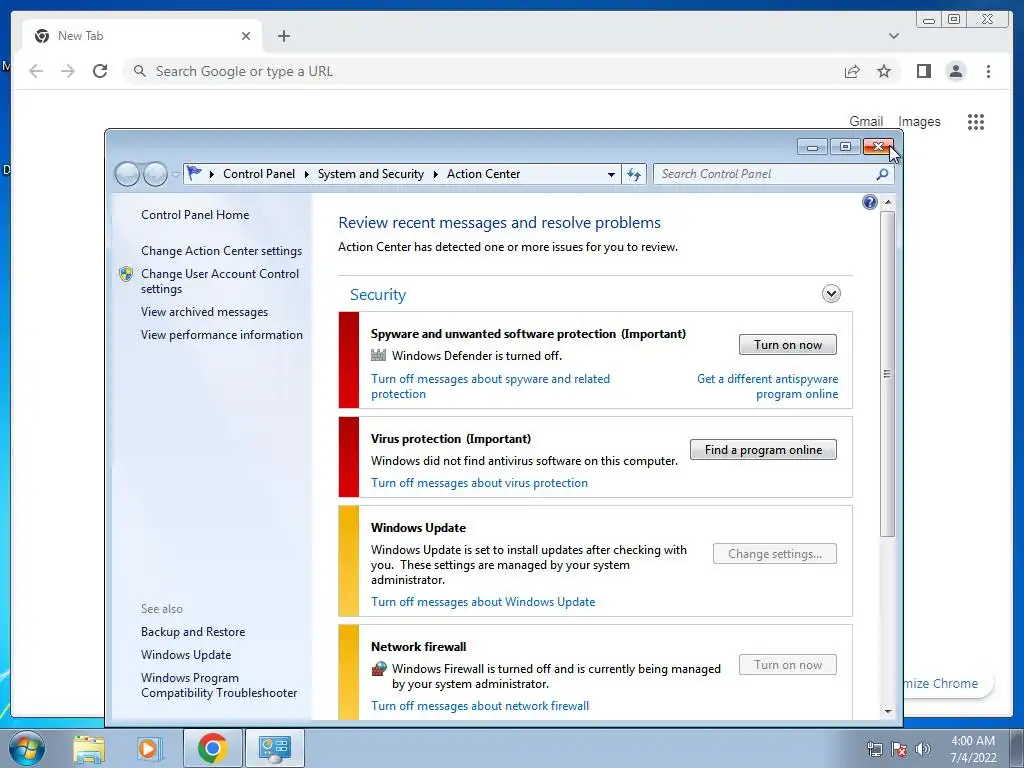Click the Chrome taskbar icon
Viewport: 1024px width, 768px height.
(212, 748)
